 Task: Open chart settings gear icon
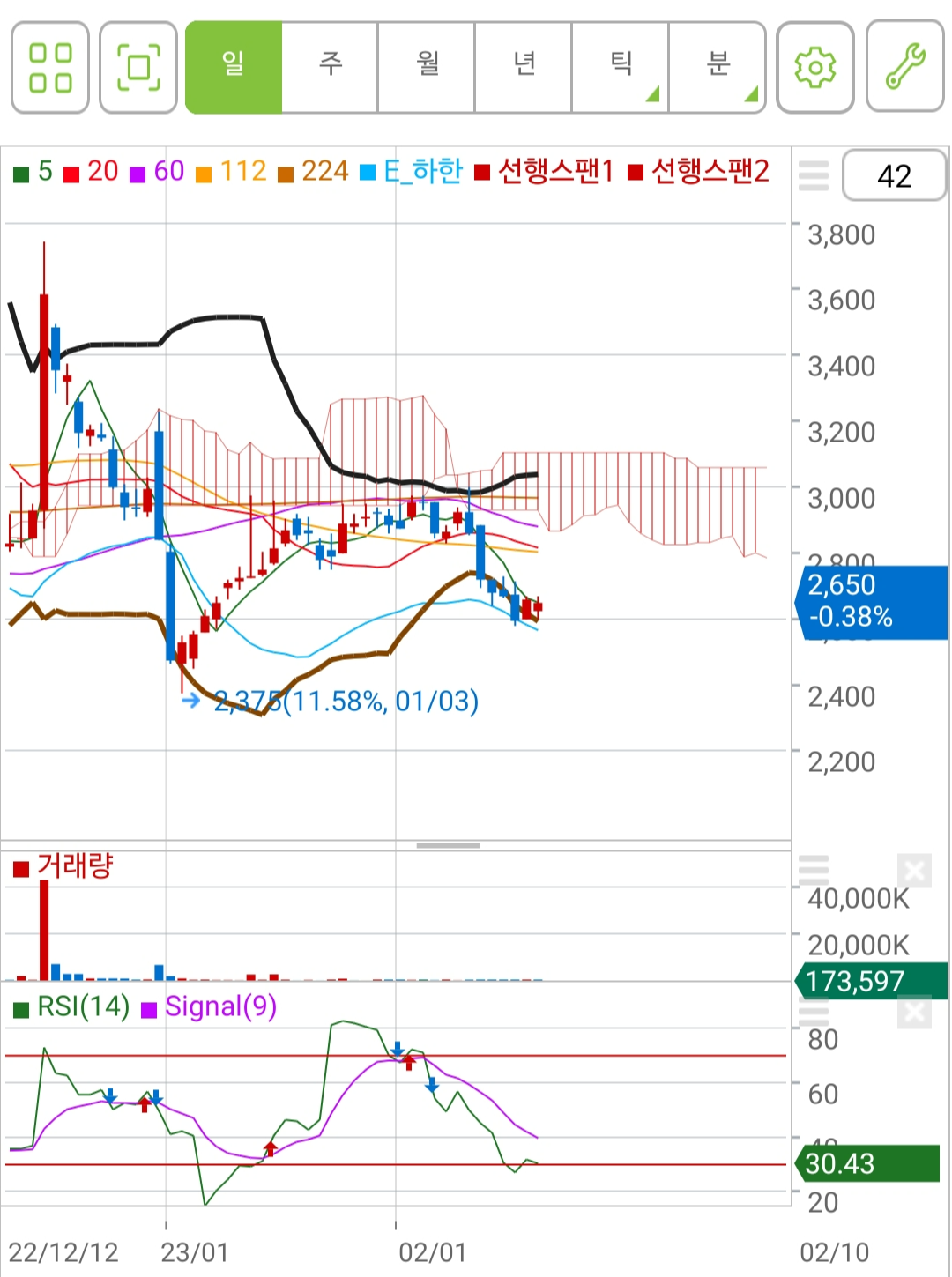tap(815, 68)
